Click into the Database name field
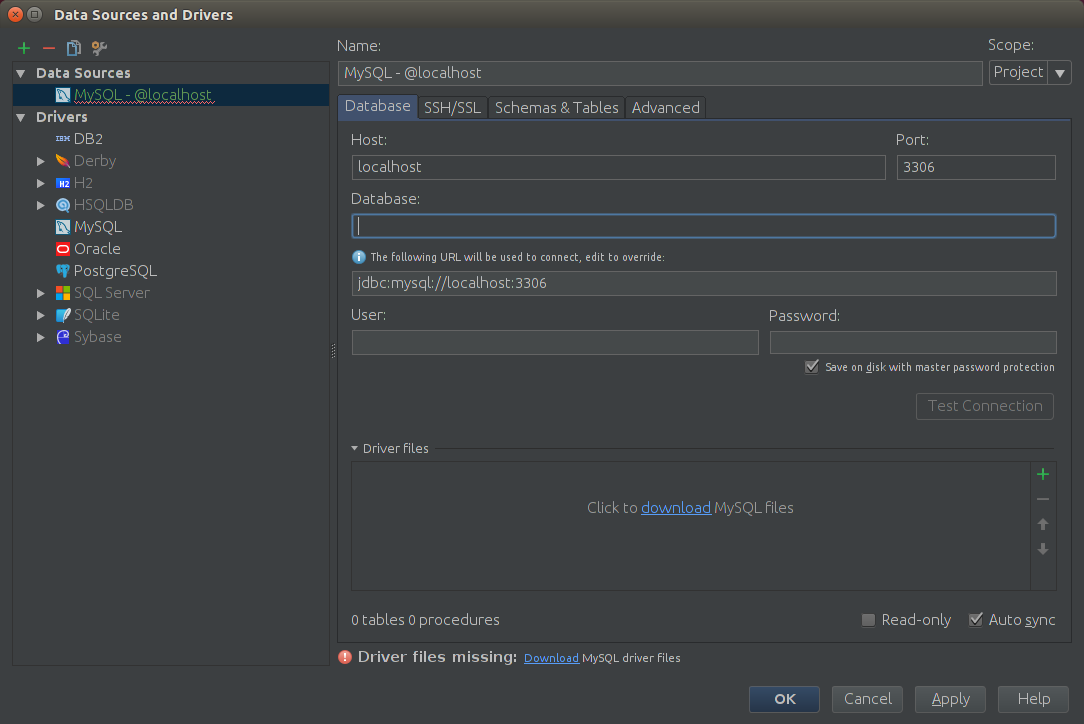The image size is (1084, 724). pyautogui.click(x=703, y=226)
